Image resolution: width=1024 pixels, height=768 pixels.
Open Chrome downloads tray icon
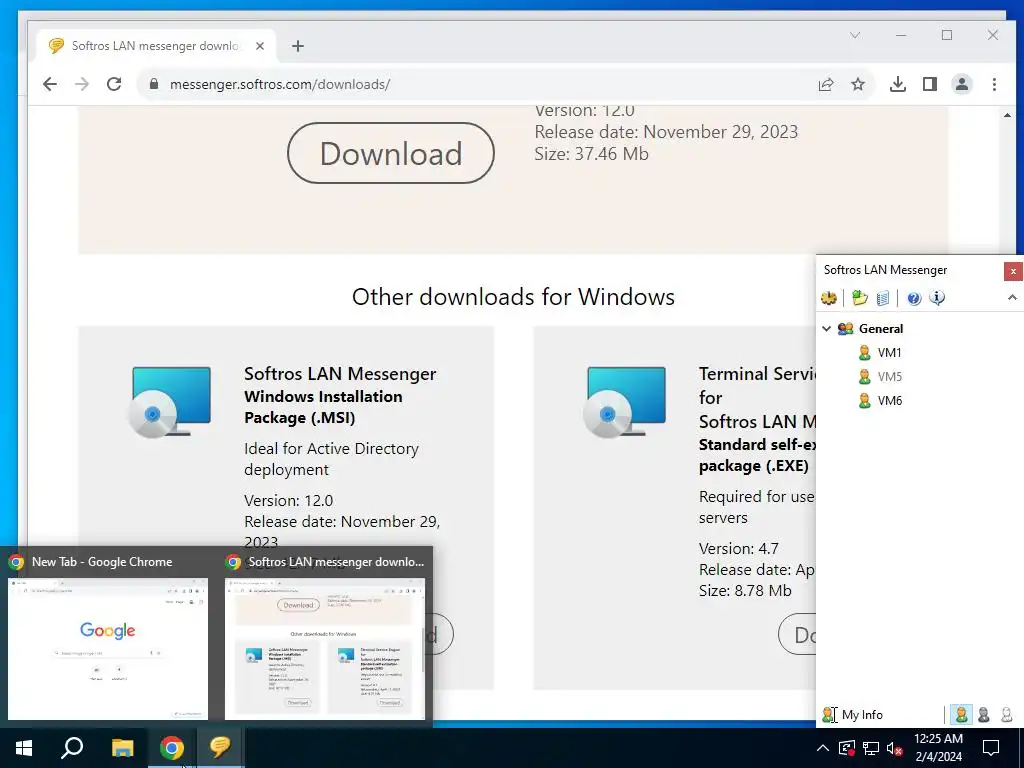pos(898,84)
